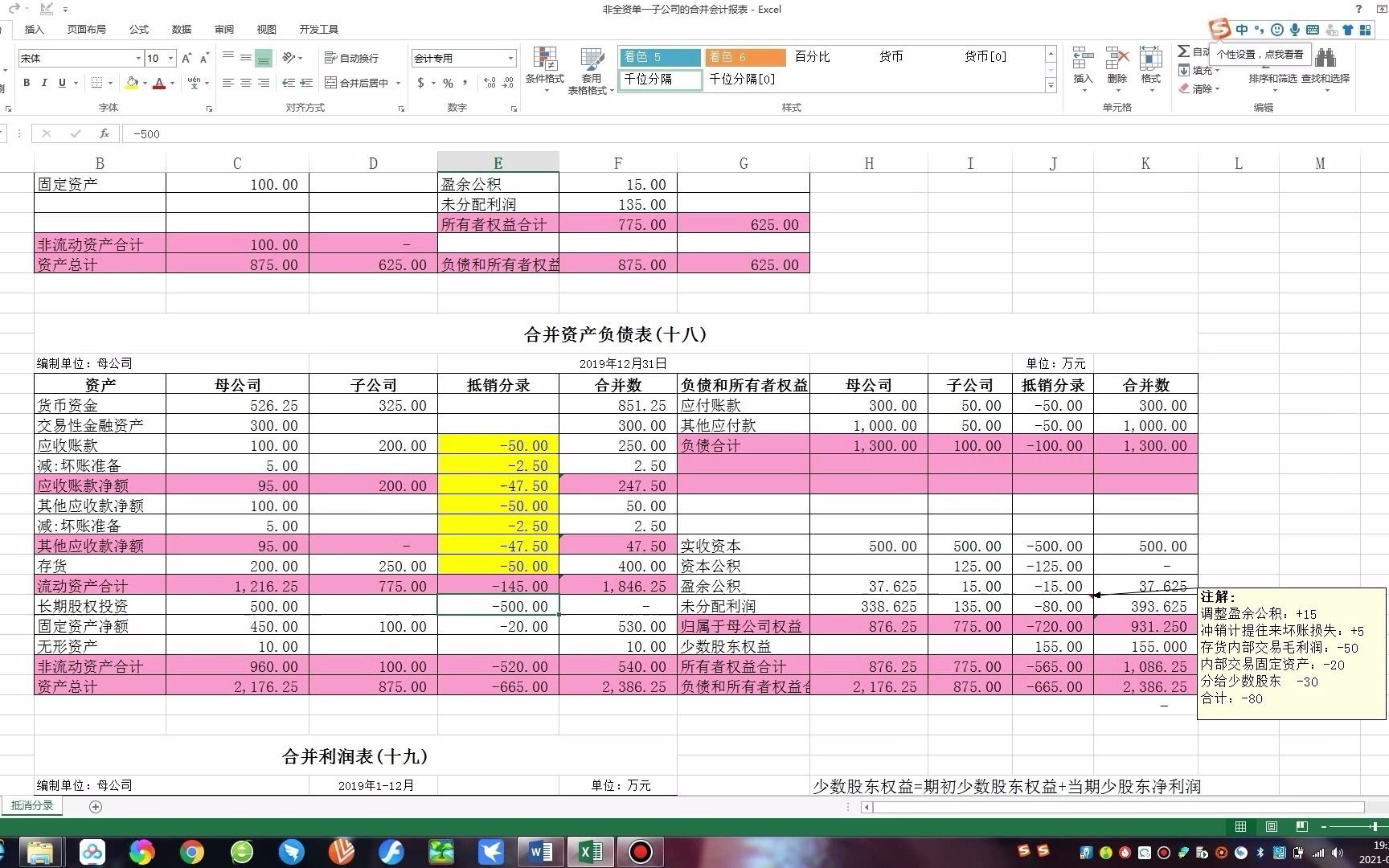Click the borders icon
The image size is (1389, 868).
96,83
